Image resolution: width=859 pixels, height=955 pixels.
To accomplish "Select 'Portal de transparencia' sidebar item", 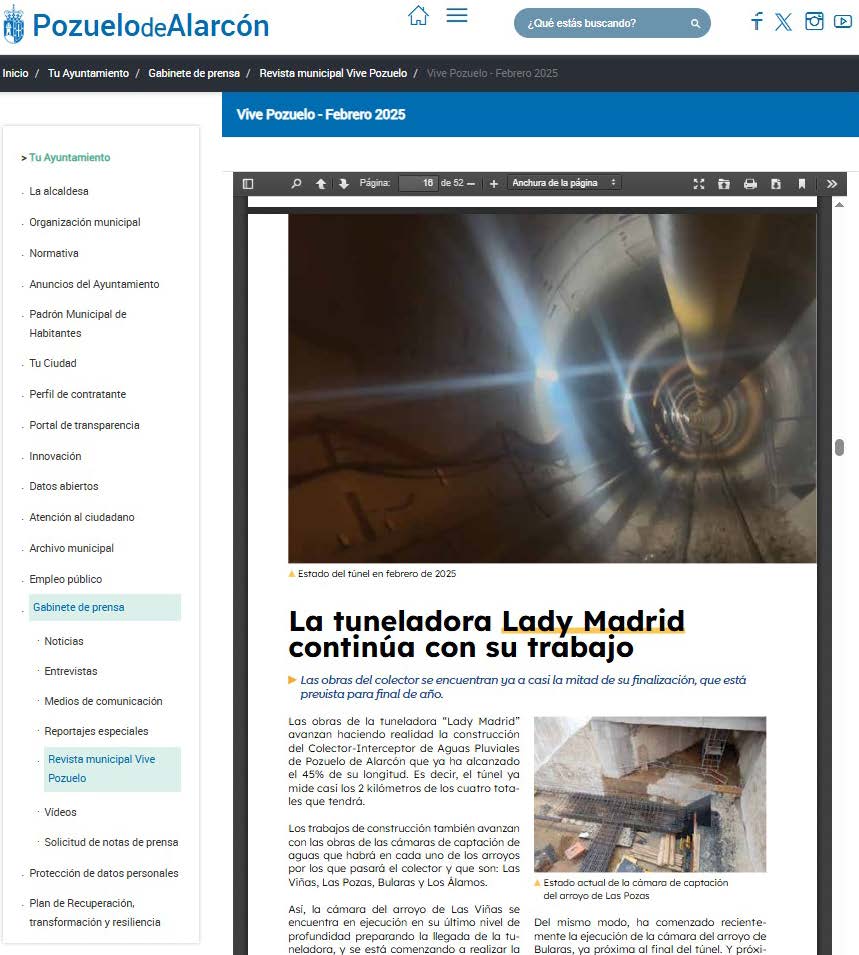I will point(84,425).
